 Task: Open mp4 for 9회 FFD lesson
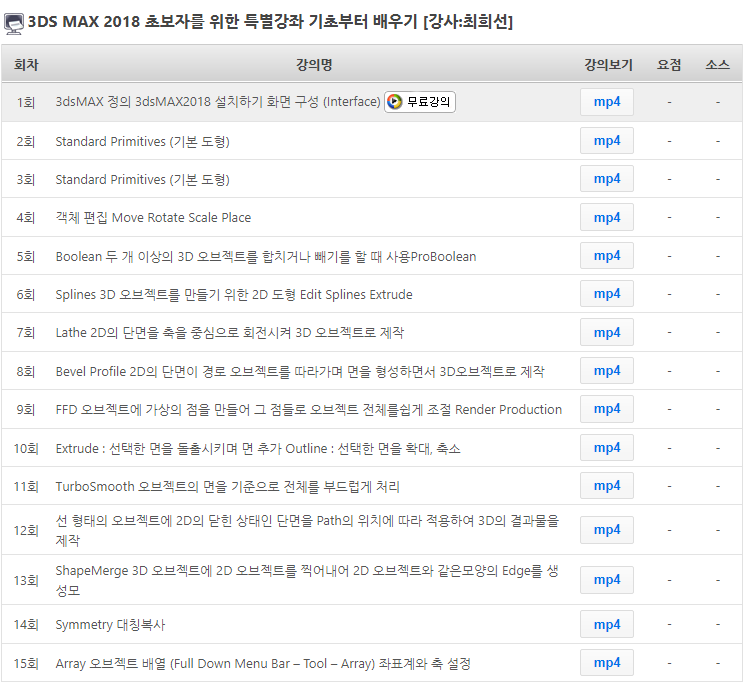[x=607, y=409]
